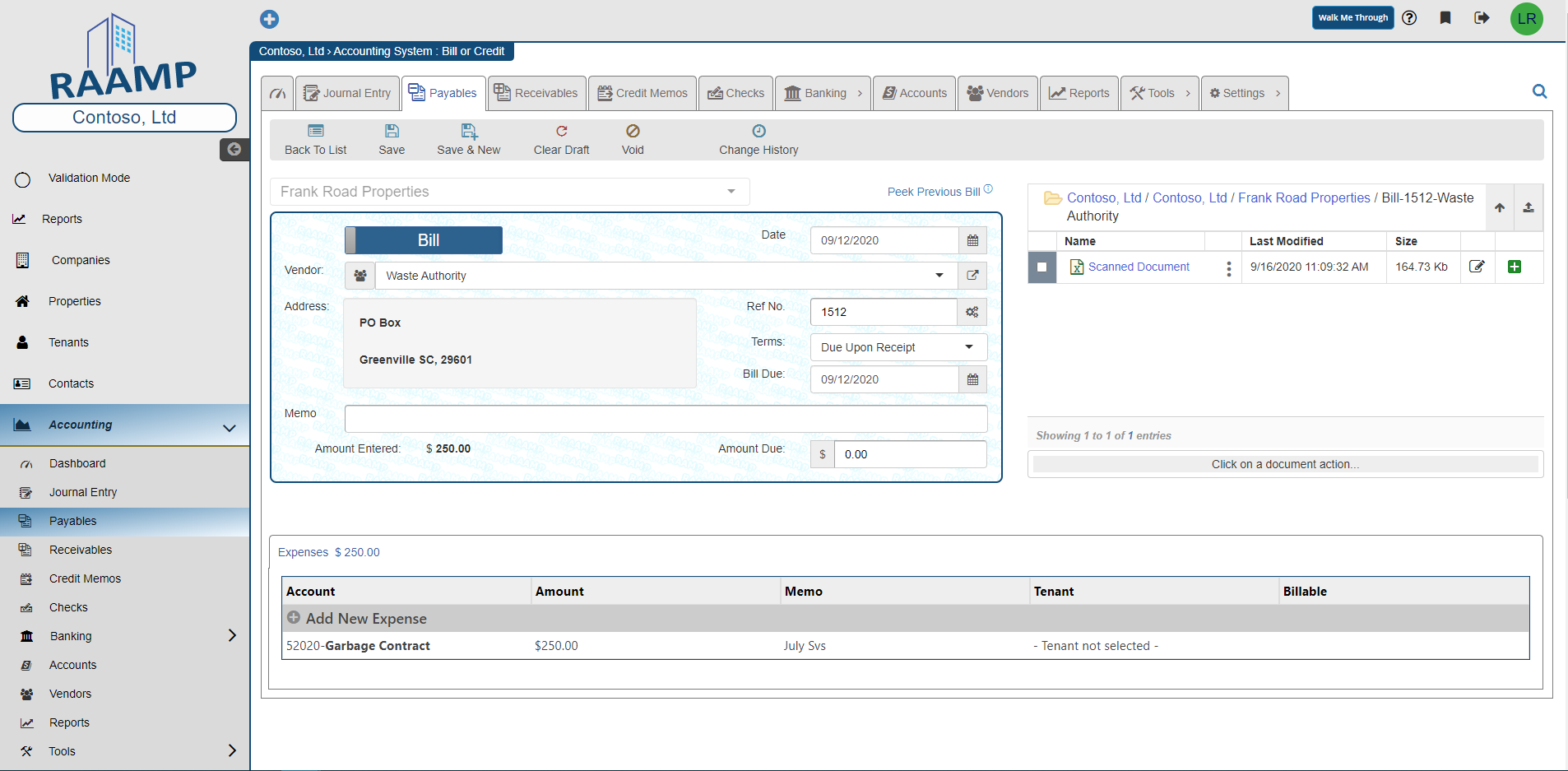
Task: Click the blue plus add icon
Action: coord(269,19)
